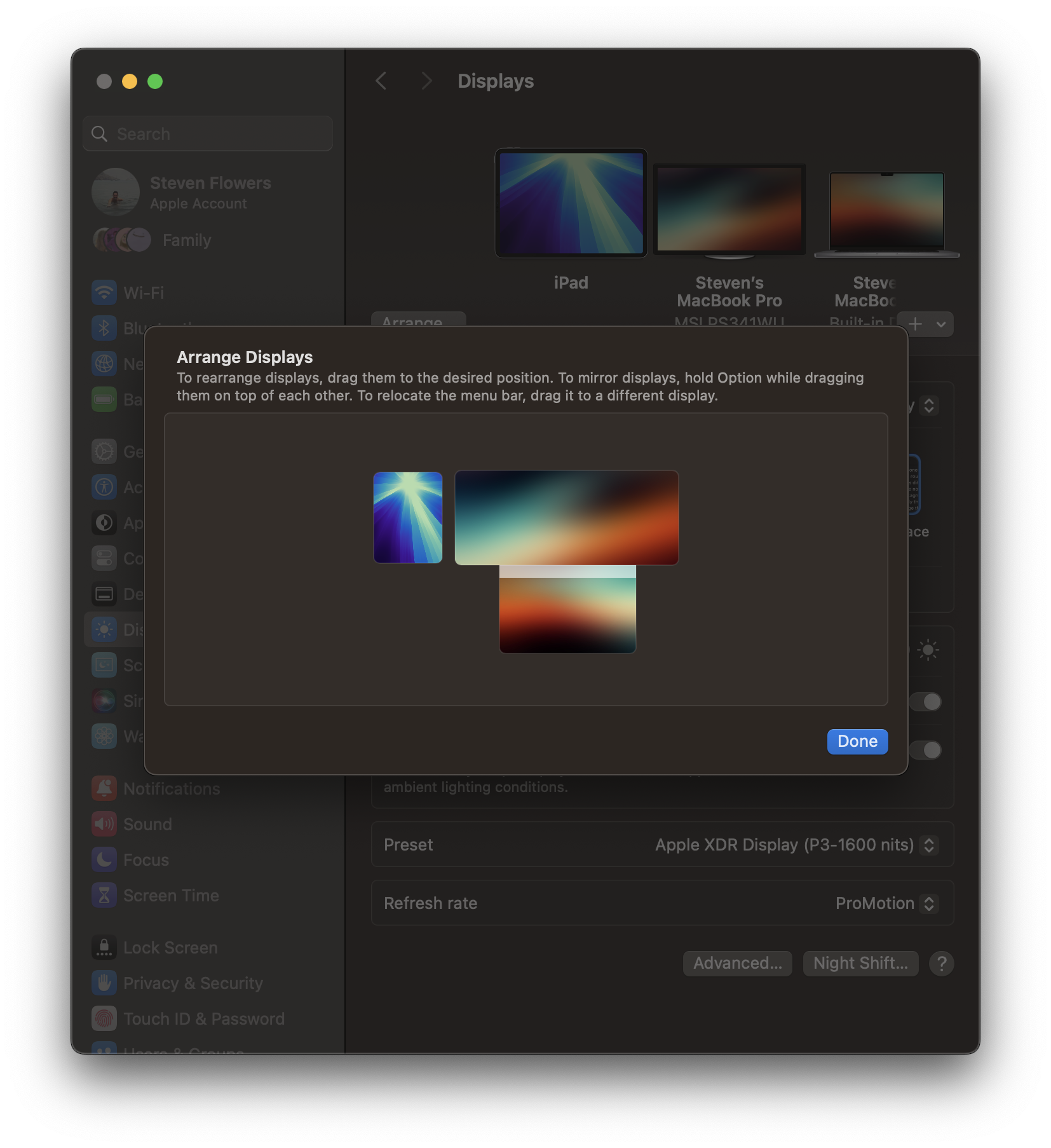Screen dimensions: 1051x1148
Task: Select the Wallpaper flower icon
Action: pyautogui.click(x=104, y=736)
